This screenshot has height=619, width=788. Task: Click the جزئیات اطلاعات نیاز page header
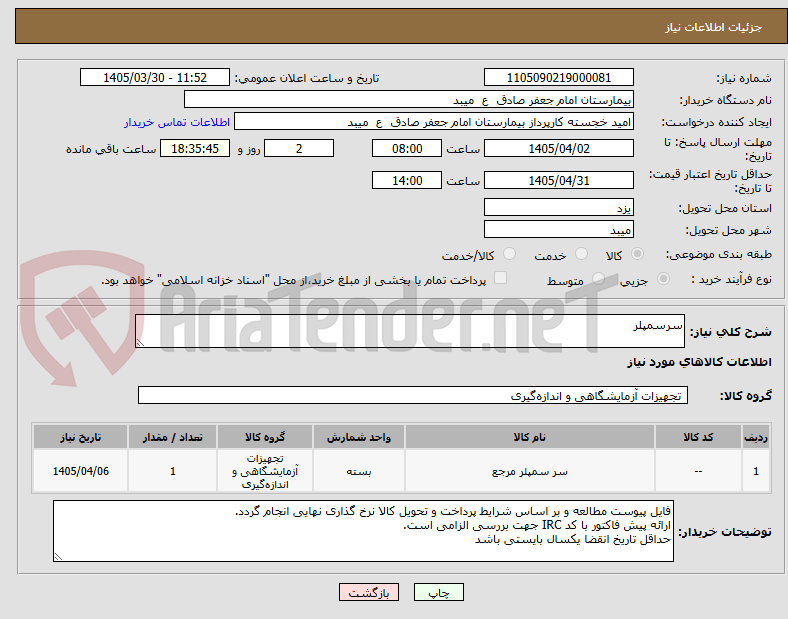coord(714,27)
